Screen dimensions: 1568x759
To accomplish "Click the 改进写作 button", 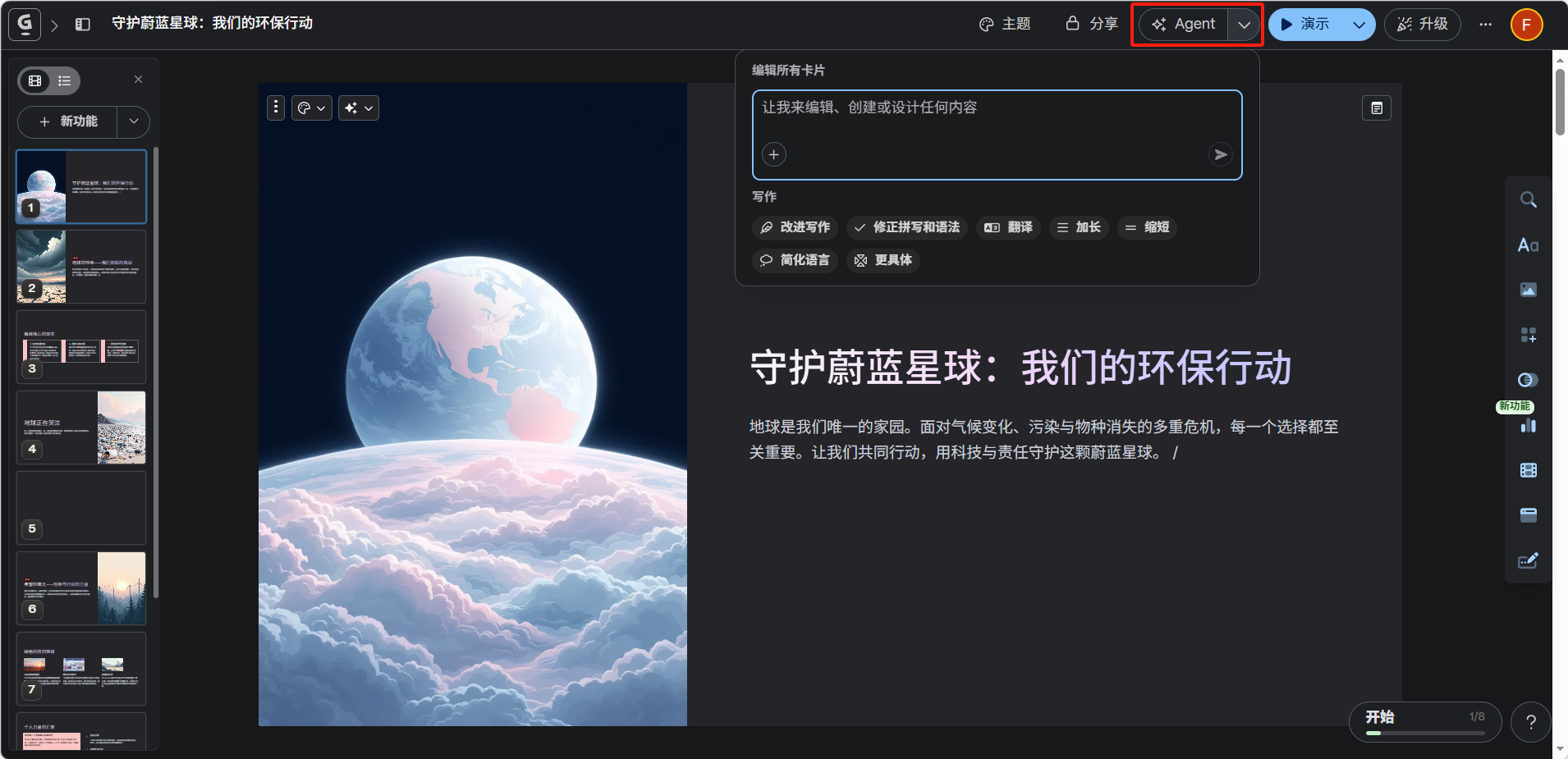I will click(x=795, y=227).
